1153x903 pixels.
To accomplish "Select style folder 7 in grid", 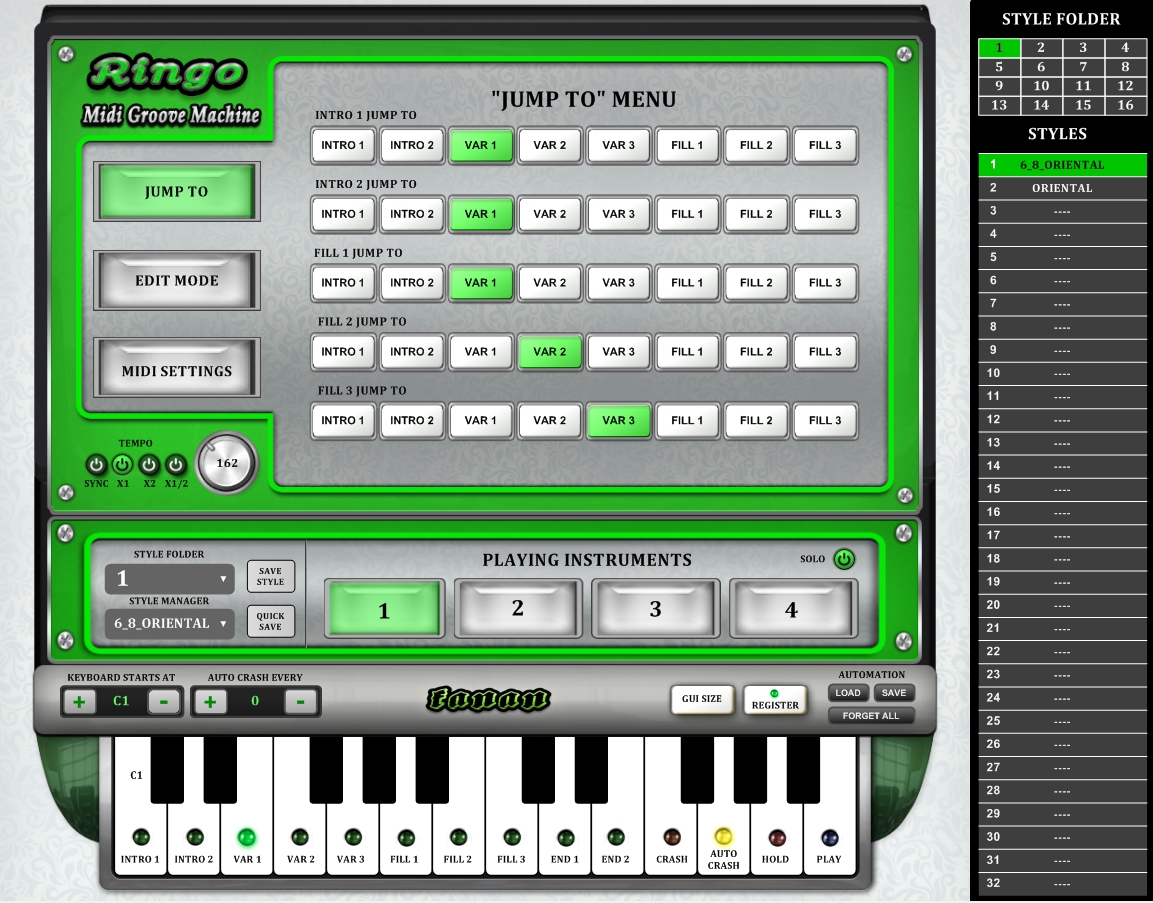I will click(x=1083, y=67).
